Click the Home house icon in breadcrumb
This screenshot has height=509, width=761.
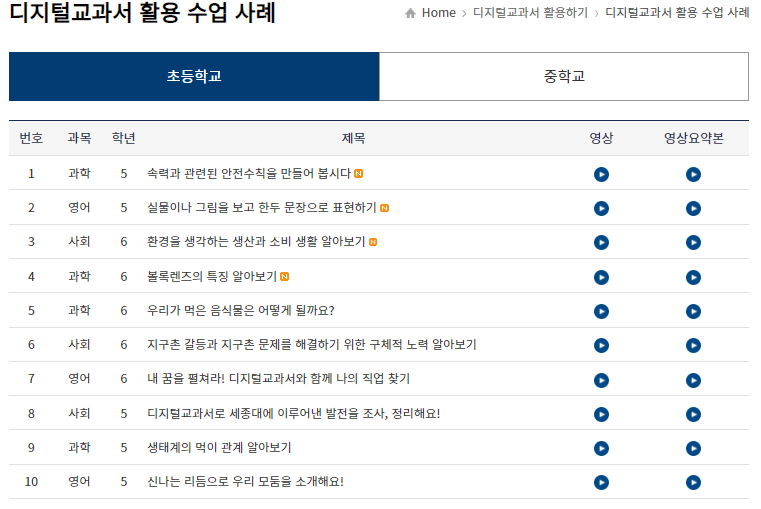point(411,13)
